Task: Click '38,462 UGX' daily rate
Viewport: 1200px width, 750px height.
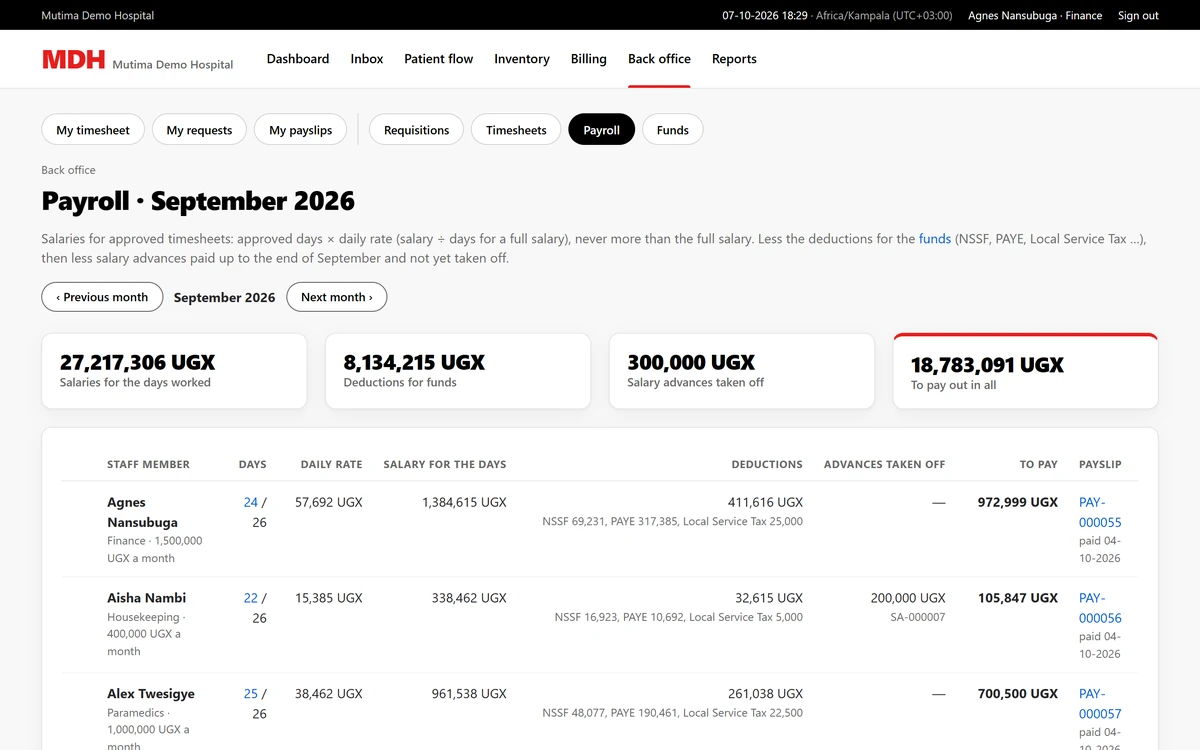Action: point(328,694)
